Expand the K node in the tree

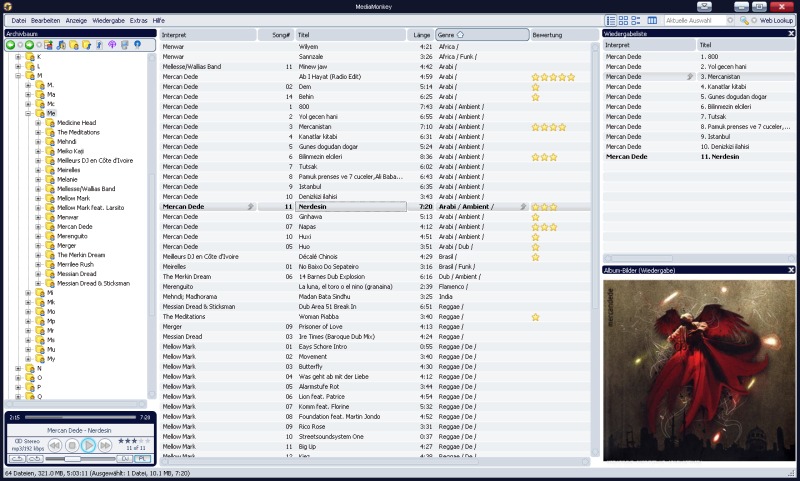pos(18,57)
